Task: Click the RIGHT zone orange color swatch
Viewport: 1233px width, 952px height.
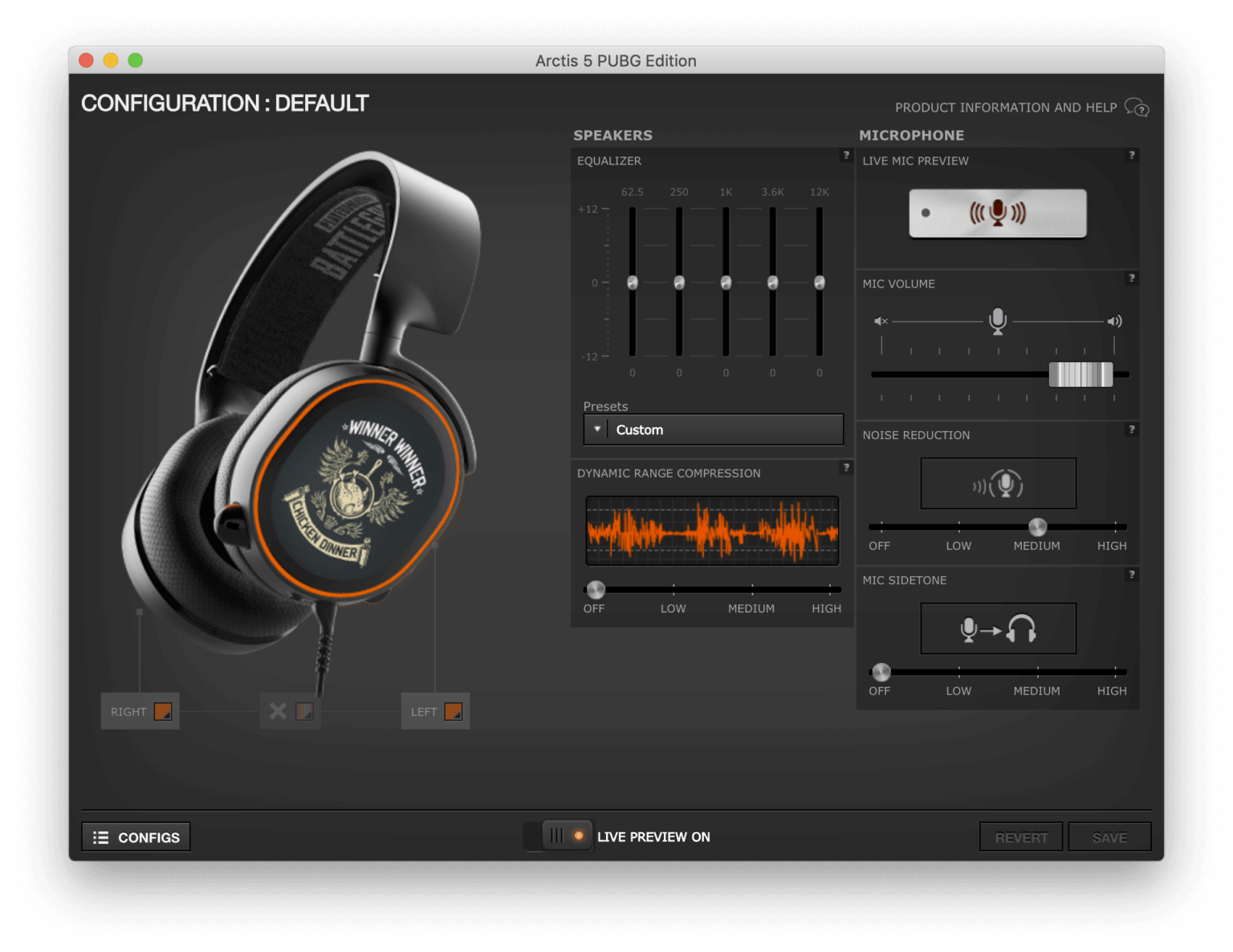Action: coord(163,711)
